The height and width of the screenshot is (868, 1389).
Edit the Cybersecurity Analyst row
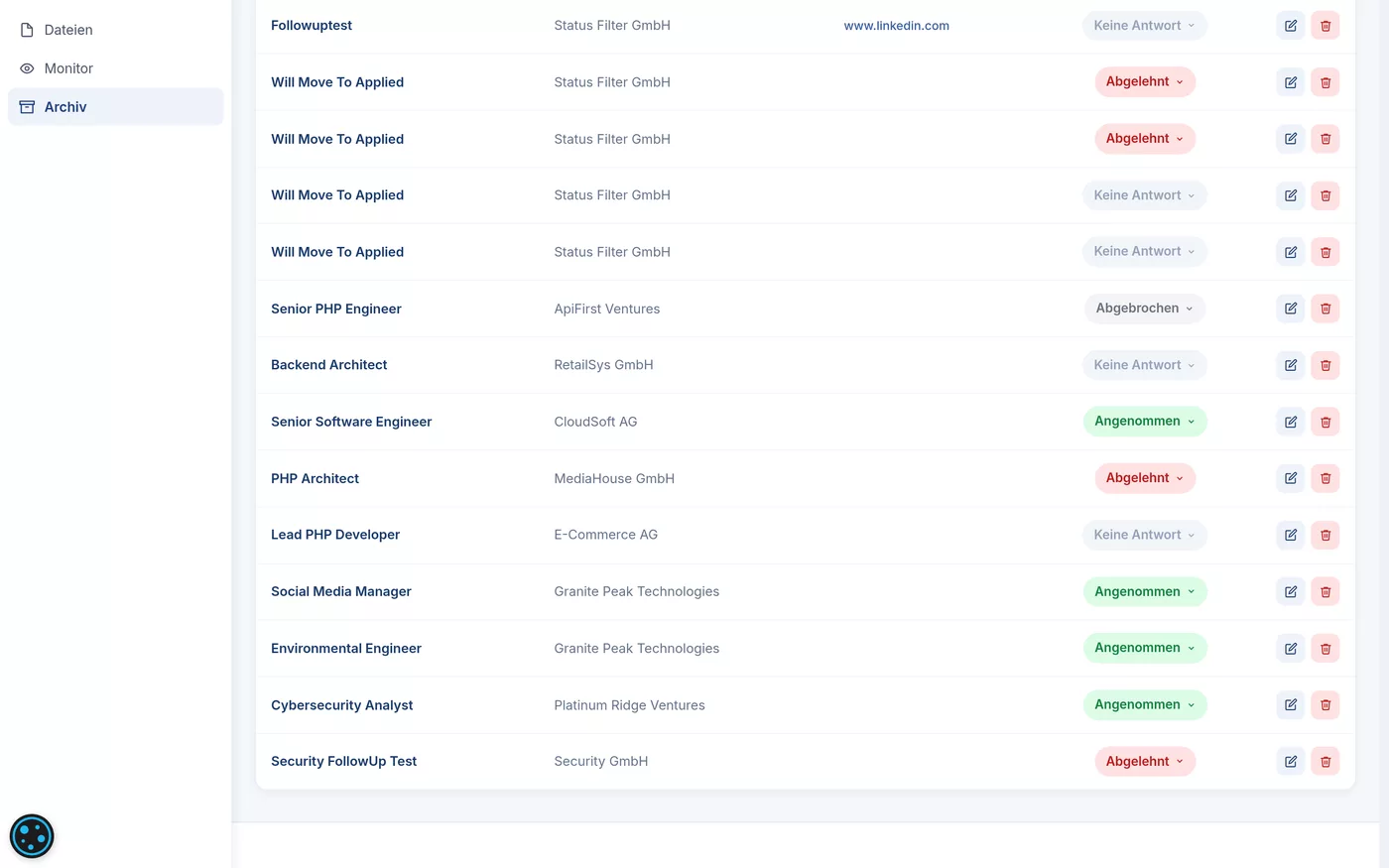pos(1291,704)
